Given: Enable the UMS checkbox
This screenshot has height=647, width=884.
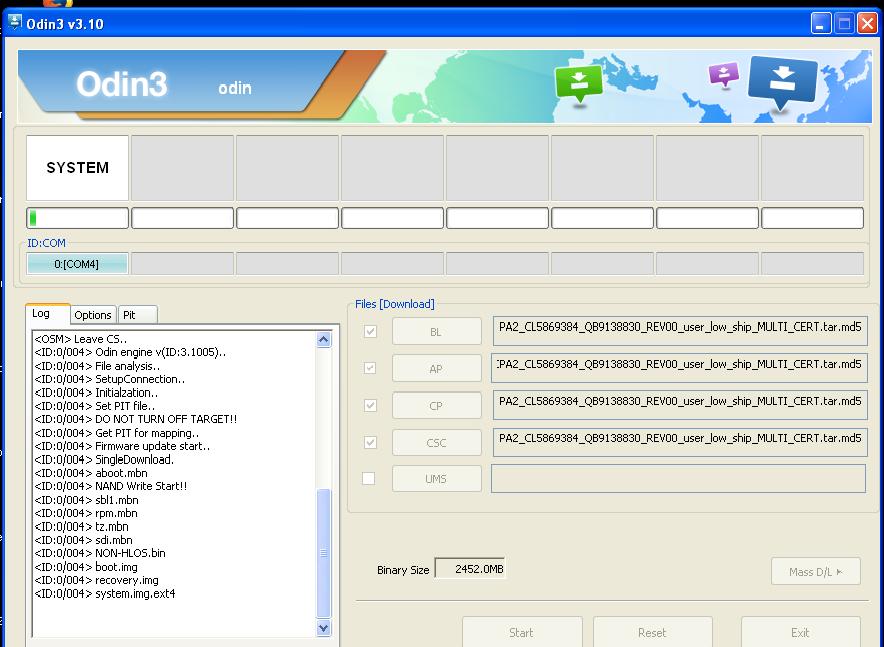Looking at the screenshot, I should tap(369, 478).
